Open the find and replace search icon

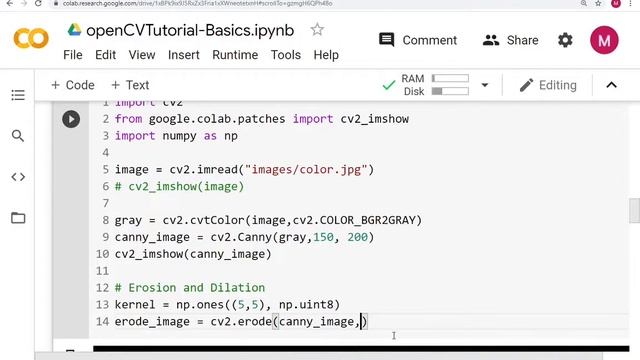coord(18,136)
